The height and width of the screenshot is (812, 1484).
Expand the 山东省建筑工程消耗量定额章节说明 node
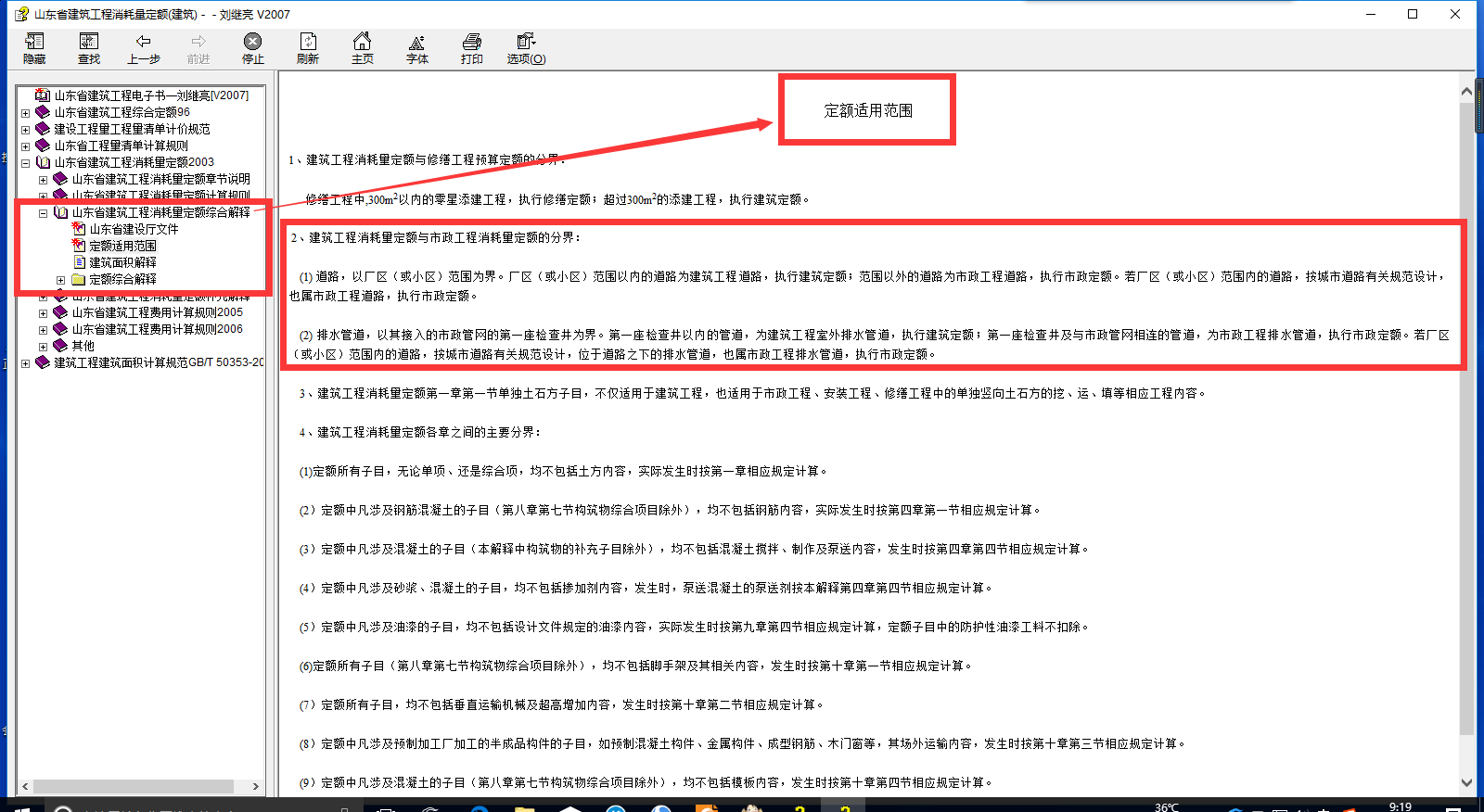pyautogui.click(x=43, y=180)
